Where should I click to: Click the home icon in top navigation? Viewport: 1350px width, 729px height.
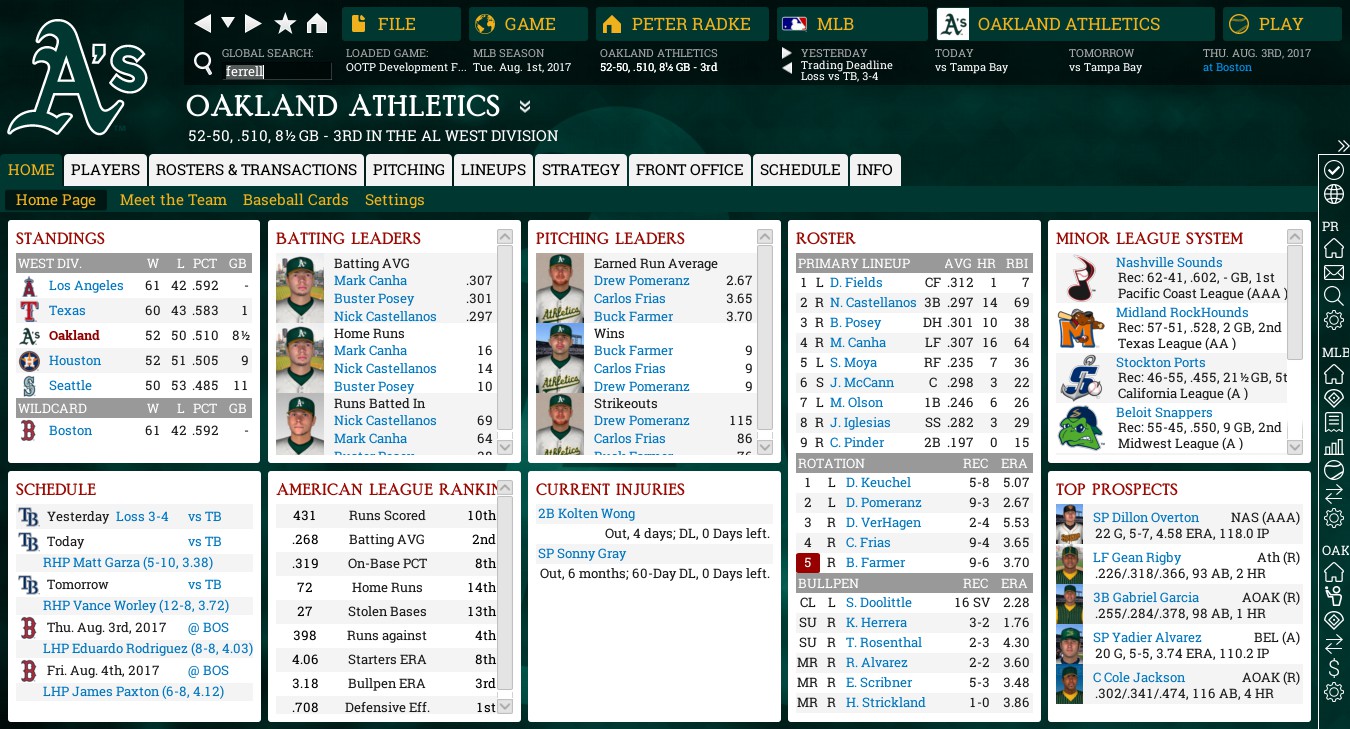(x=317, y=23)
